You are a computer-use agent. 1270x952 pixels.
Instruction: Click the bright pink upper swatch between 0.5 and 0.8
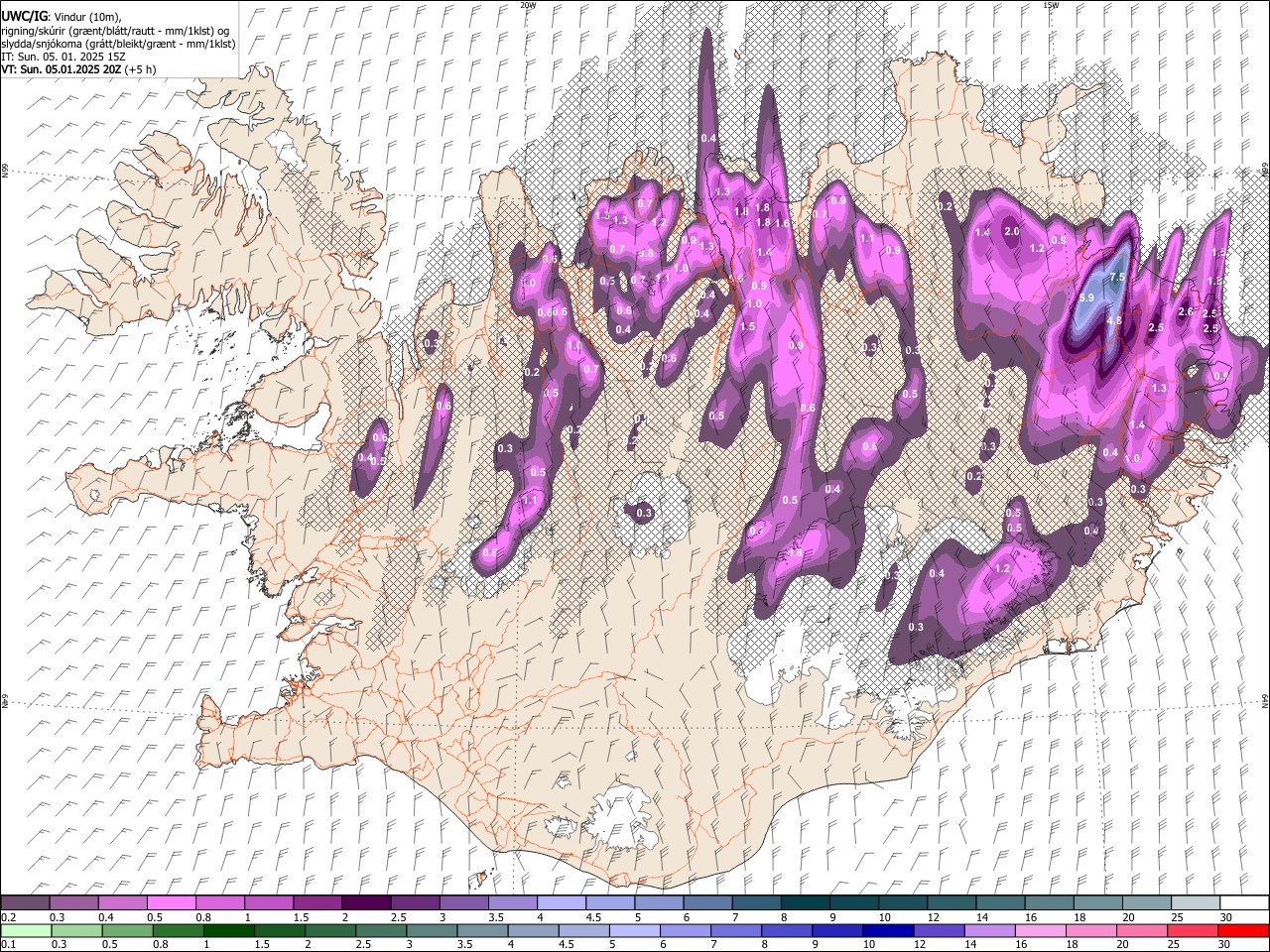(171, 902)
